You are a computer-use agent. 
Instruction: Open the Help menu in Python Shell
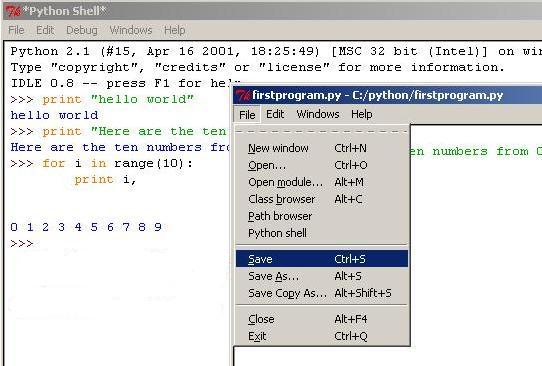[175, 30]
